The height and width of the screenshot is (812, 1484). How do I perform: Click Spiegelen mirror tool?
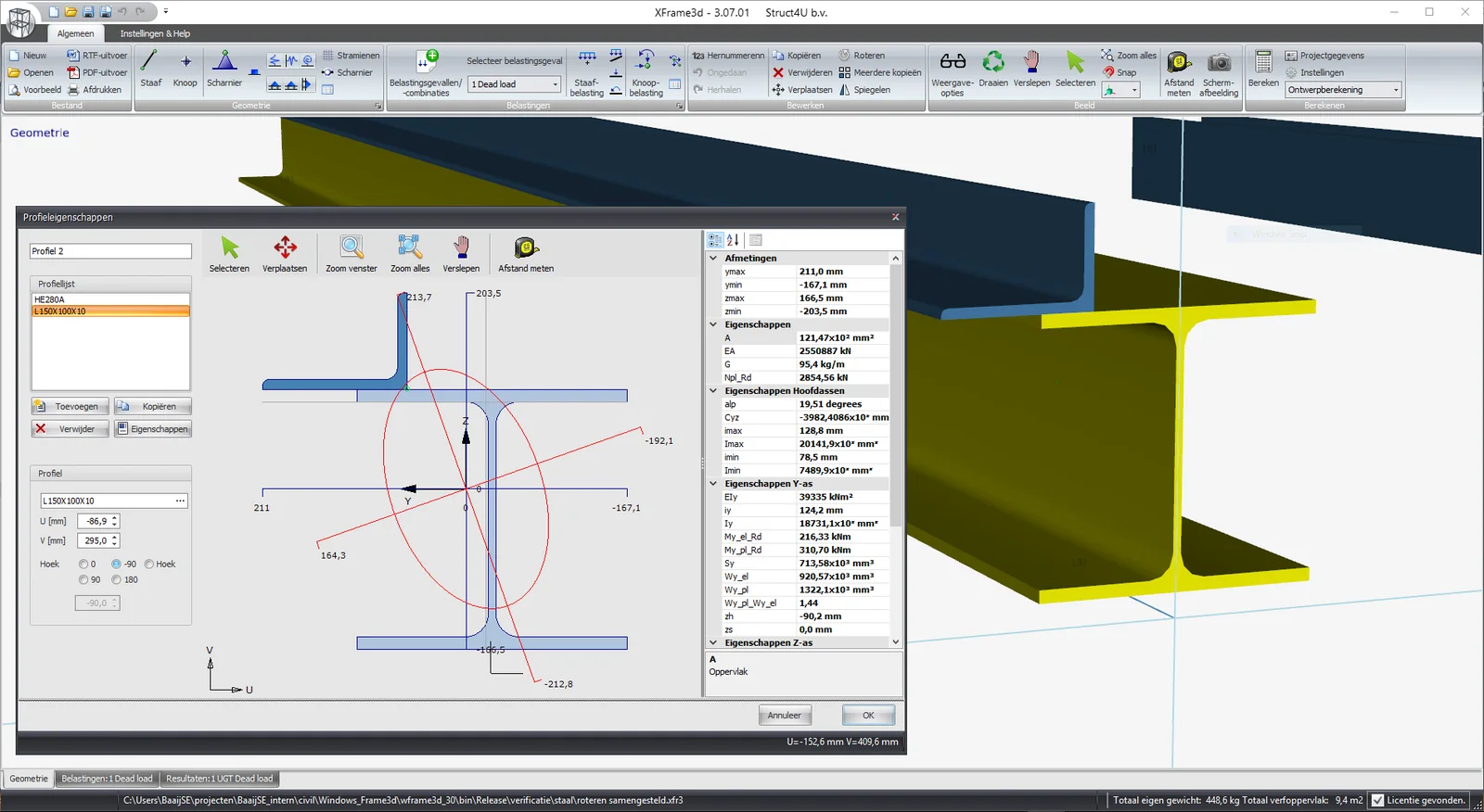click(864, 90)
